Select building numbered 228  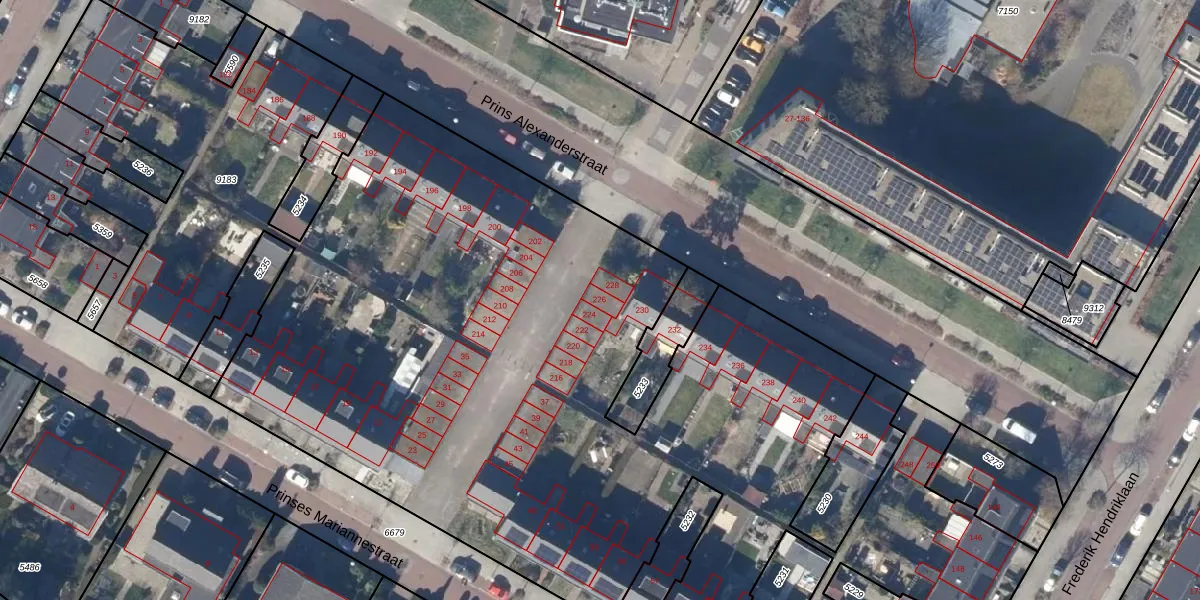tap(613, 286)
